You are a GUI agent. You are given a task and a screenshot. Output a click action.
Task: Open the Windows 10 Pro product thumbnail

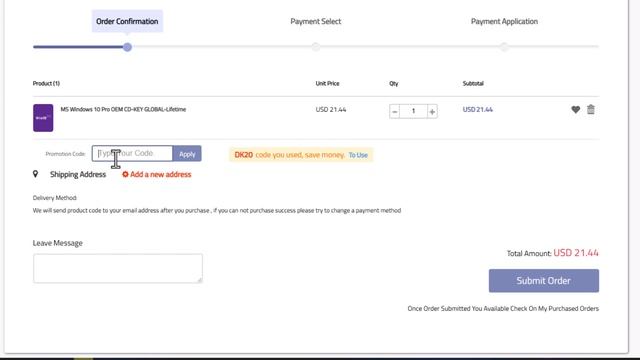(43, 118)
